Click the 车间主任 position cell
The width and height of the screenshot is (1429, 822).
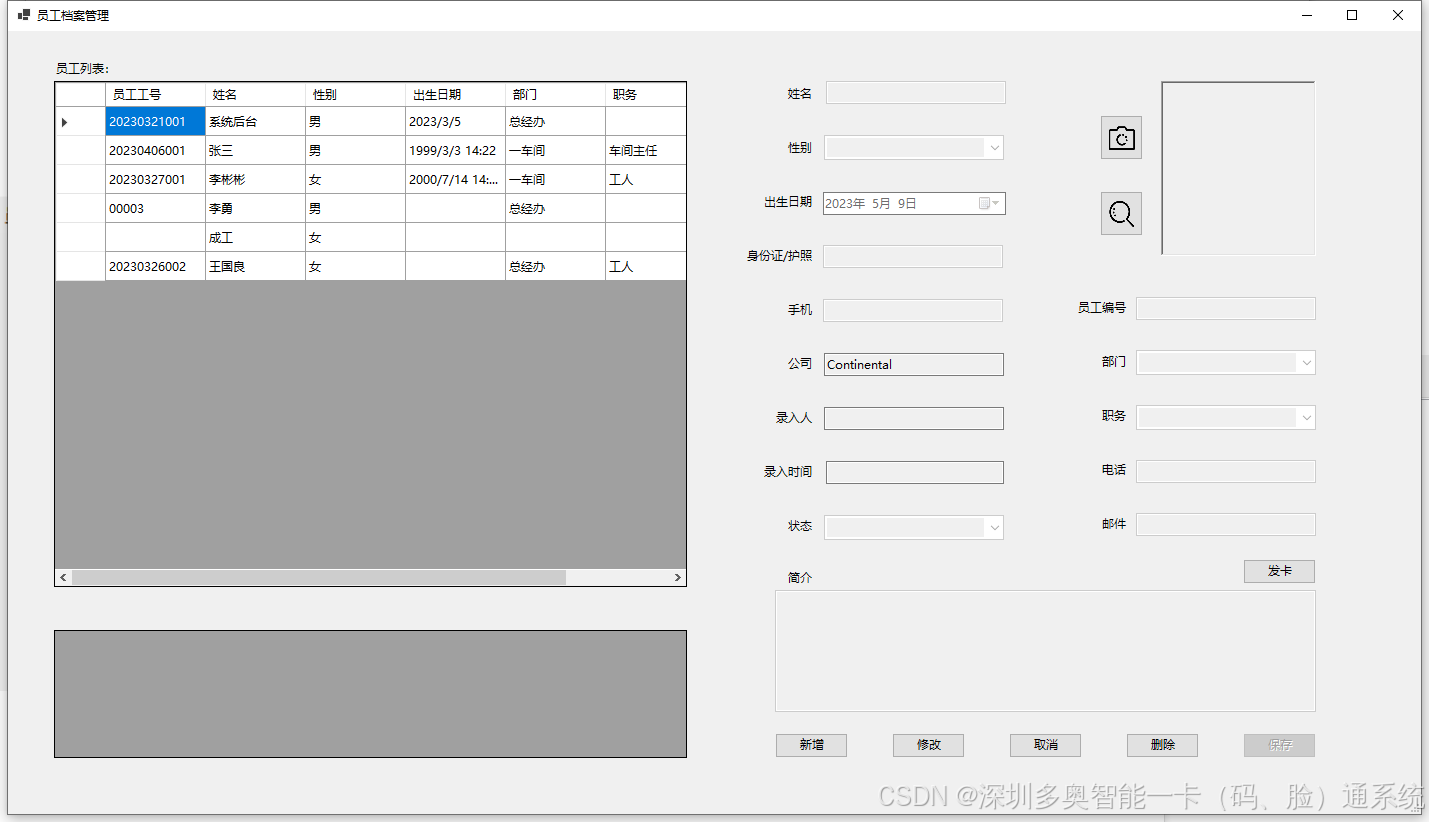tap(646, 150)
